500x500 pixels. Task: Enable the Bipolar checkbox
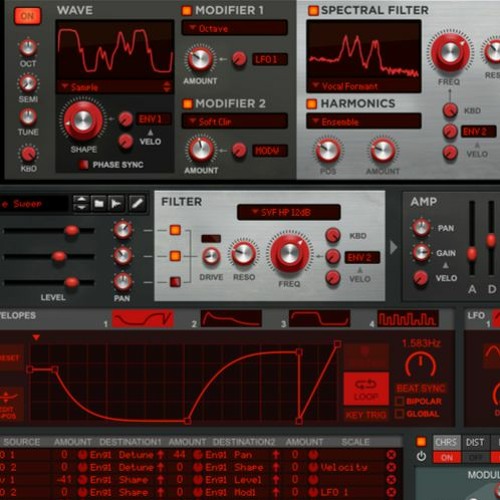click(399, 401)
